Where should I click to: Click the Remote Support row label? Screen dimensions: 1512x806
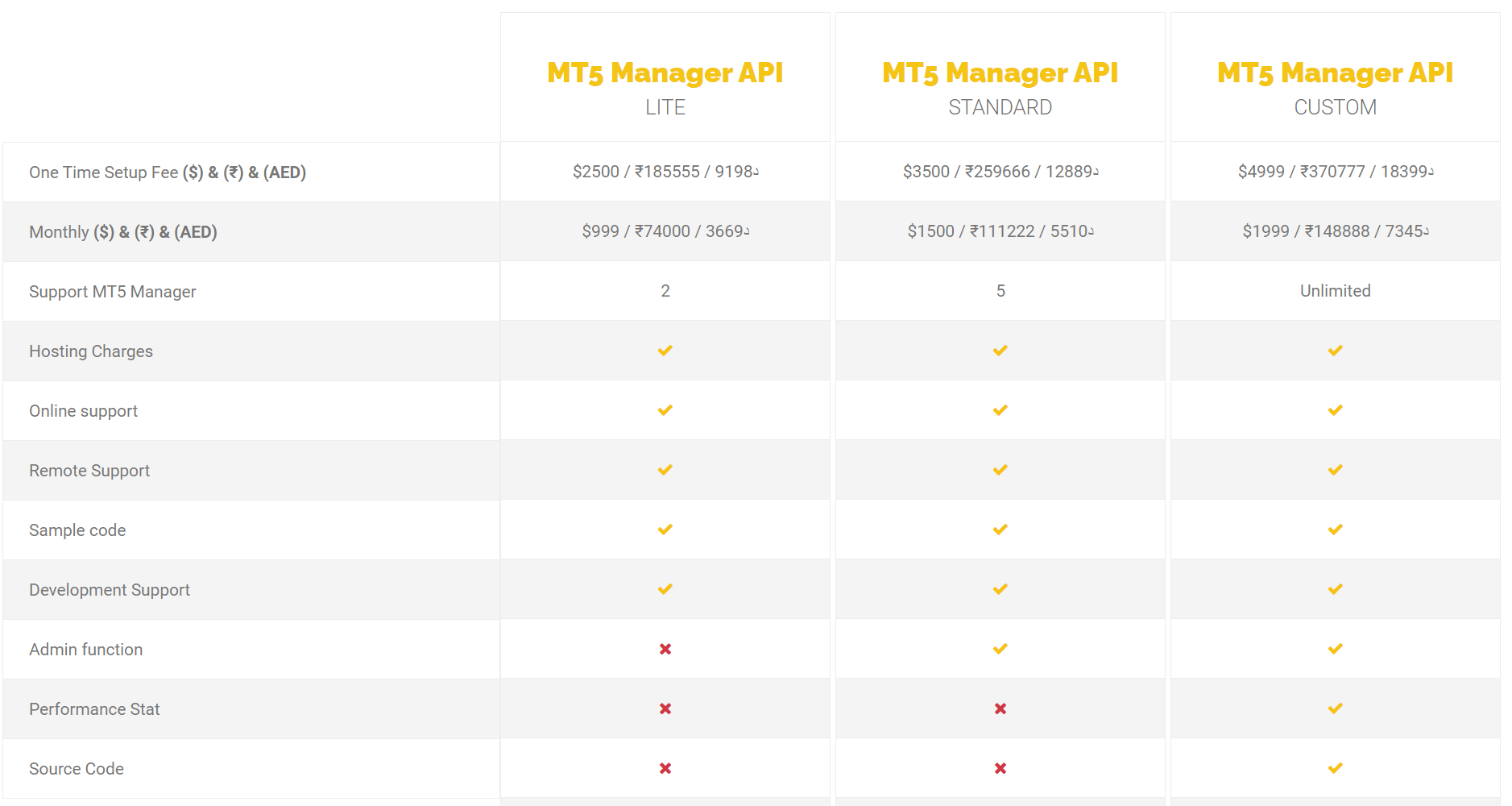[x=89, y=471]
